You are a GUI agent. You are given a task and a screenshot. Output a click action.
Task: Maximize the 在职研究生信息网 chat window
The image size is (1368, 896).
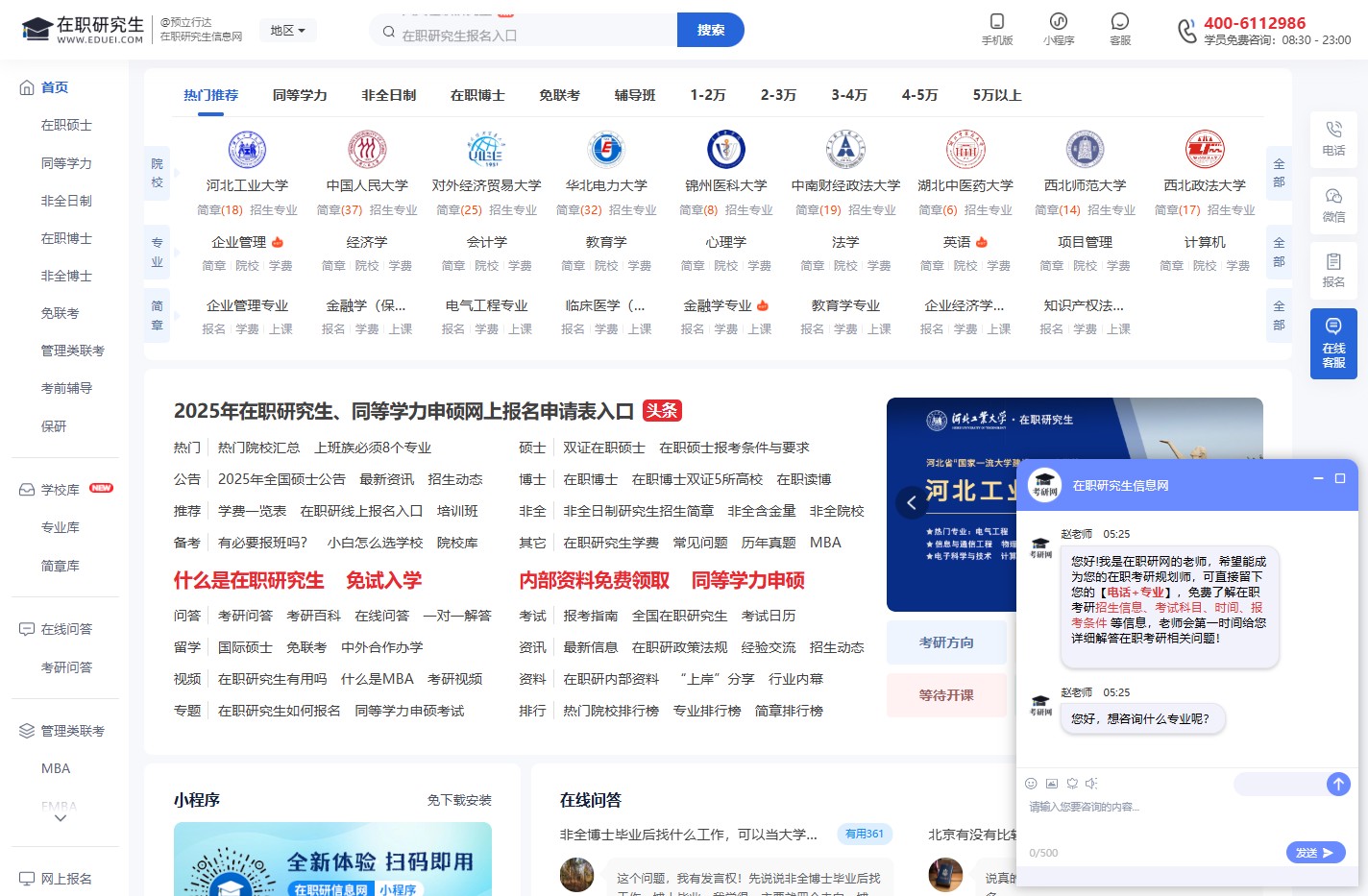tap(1340, 477)
